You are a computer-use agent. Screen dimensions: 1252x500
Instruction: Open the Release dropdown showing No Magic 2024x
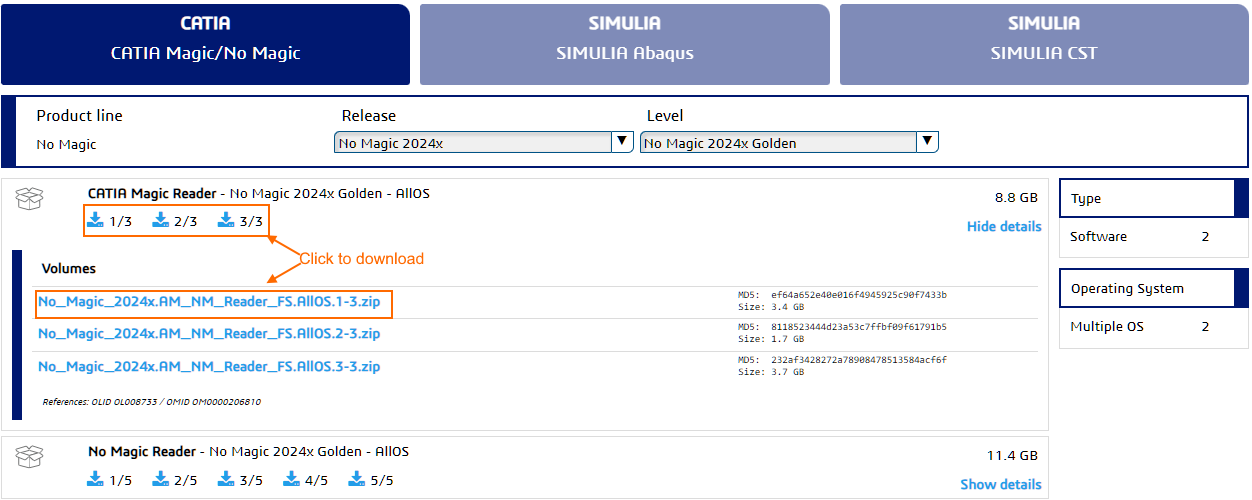coord(484,143)
